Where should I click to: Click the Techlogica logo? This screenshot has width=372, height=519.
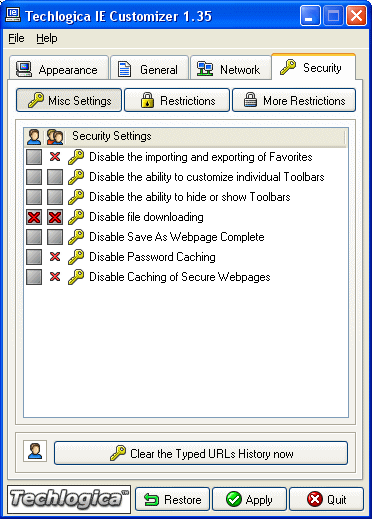click(x=69, y=499)
